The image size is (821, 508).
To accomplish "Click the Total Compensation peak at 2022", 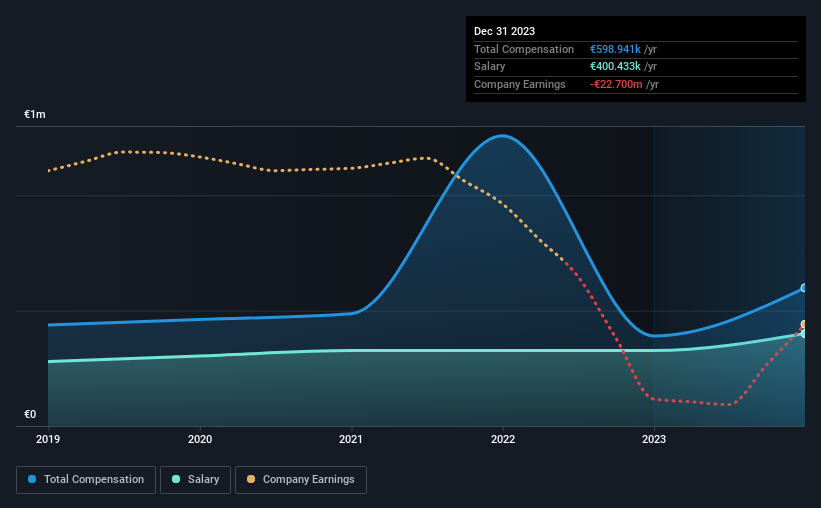I will 503,136.
